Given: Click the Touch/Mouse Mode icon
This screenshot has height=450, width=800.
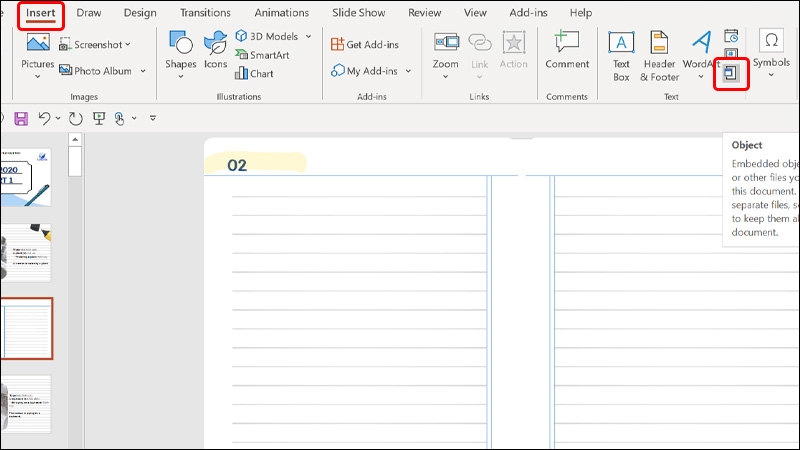Looking at the screenshot, I should (119, 118).
